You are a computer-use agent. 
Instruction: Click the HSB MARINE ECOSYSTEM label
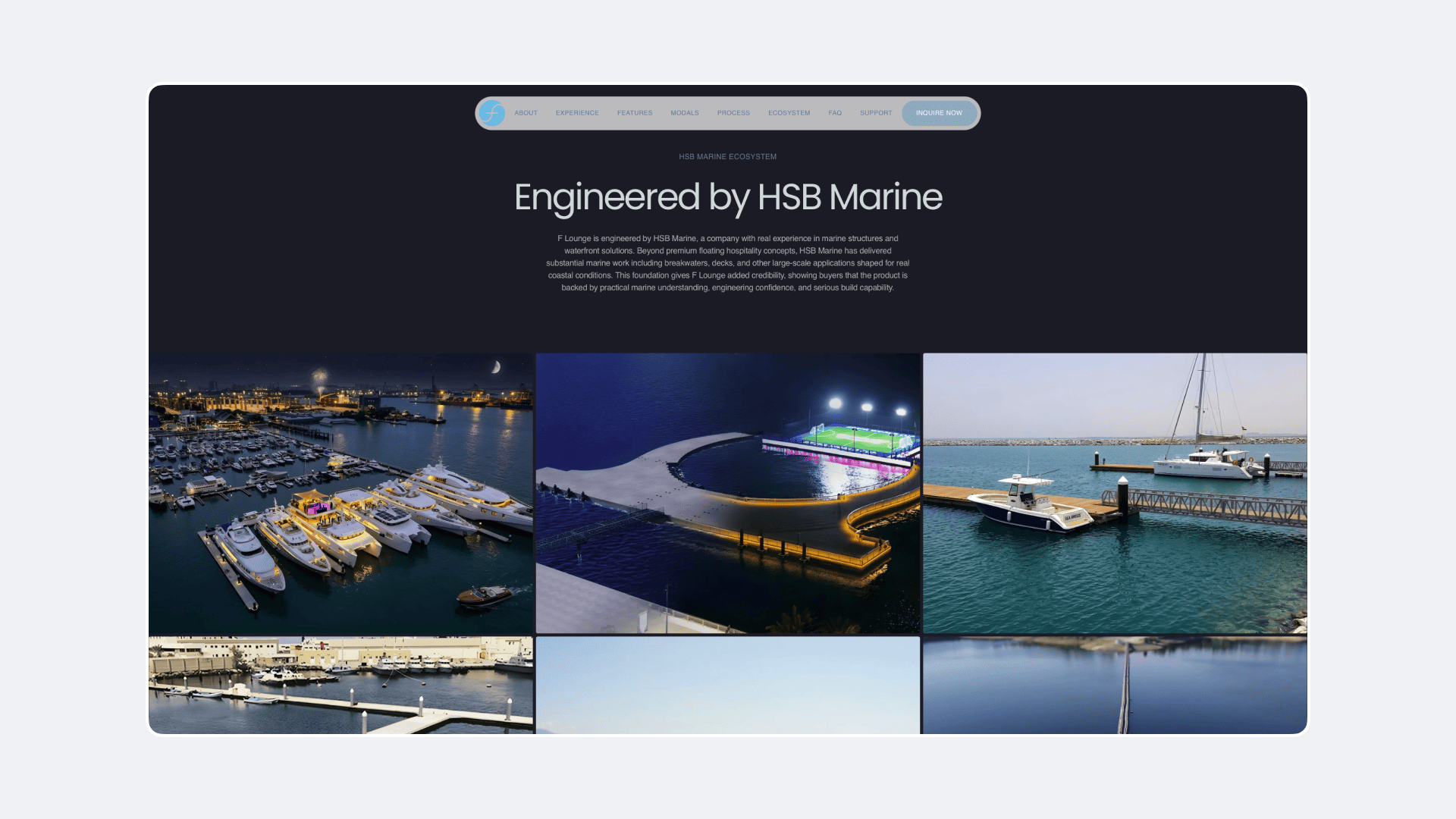728,157
